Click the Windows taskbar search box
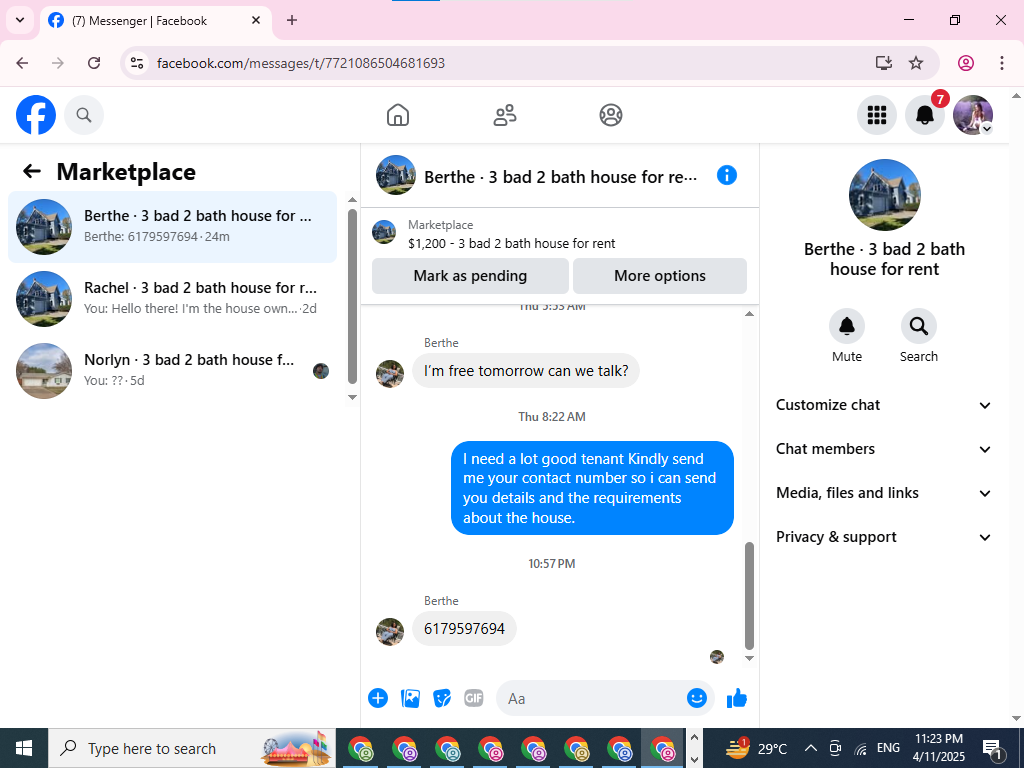This screenshot has height=768, width=1024. pyautogui.click(x=192, y=748)
